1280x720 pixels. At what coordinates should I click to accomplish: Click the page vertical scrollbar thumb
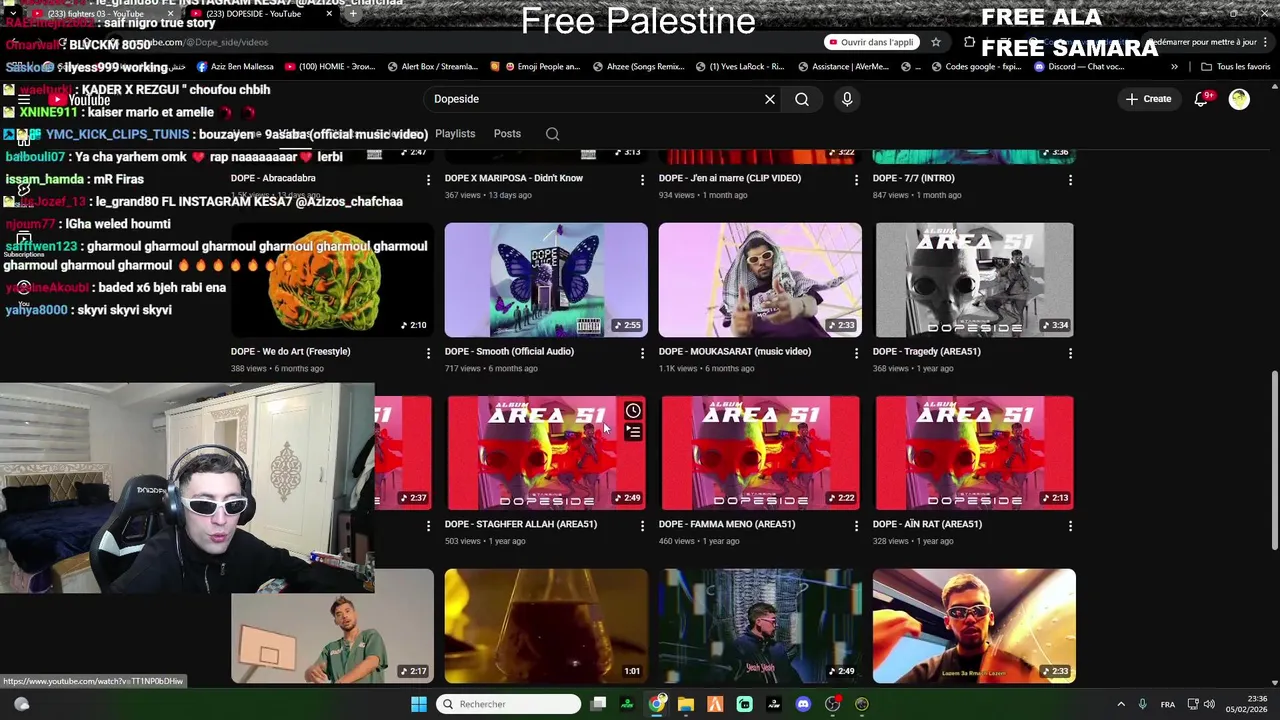(1274, 460)
